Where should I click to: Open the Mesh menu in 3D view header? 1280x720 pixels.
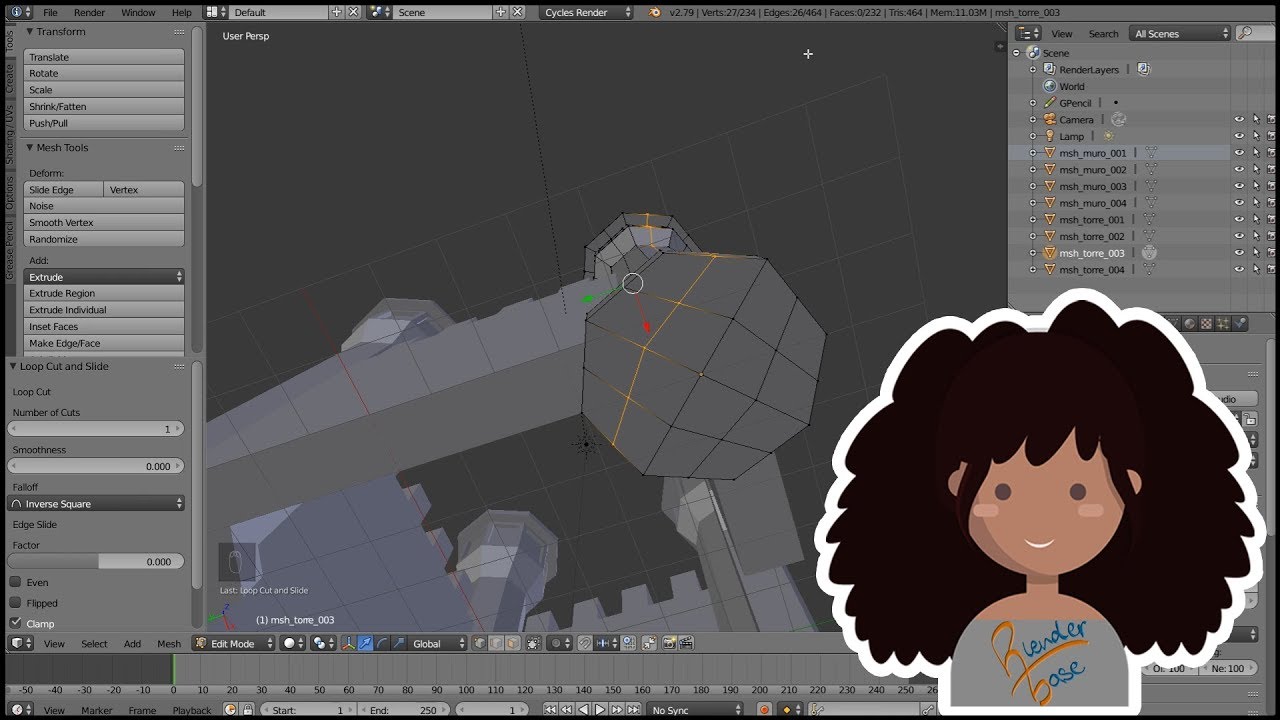(x=169, y=644)
